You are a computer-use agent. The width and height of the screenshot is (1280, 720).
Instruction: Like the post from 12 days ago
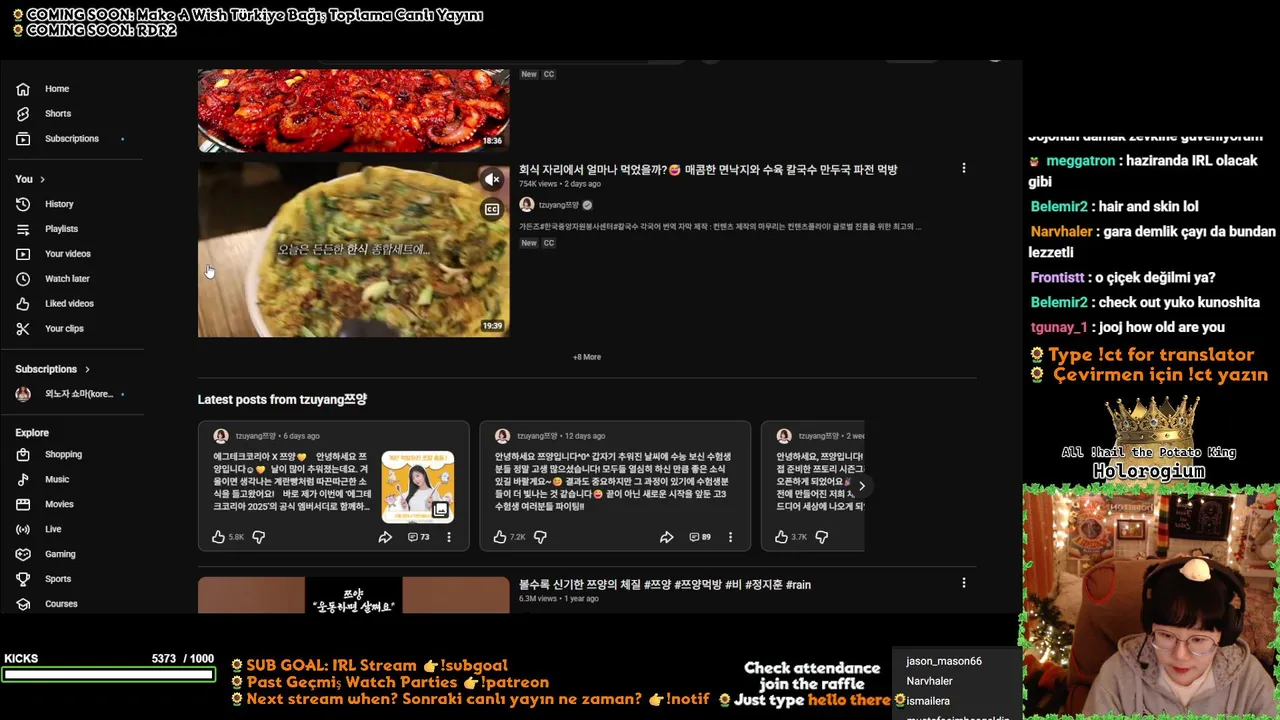(500, 537)
